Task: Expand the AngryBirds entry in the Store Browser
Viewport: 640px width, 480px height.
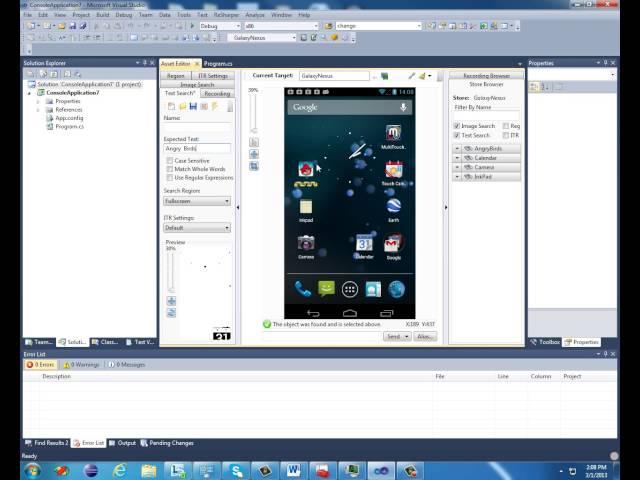Action: (458, 148)
